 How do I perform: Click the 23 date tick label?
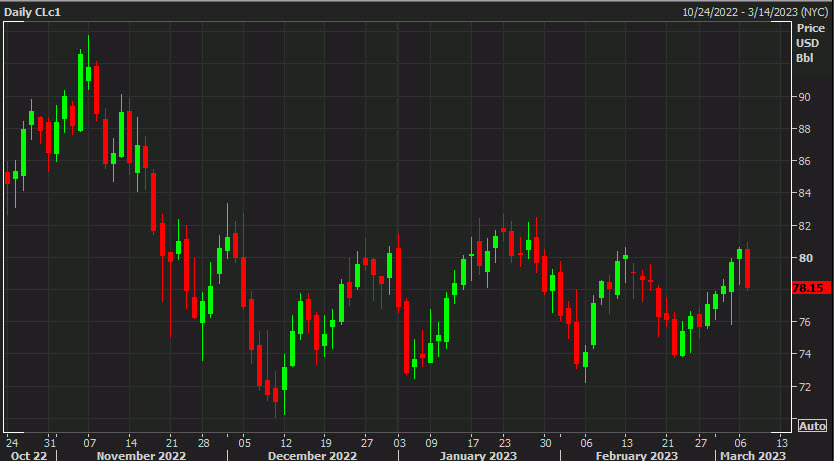[x=504, y=443]
